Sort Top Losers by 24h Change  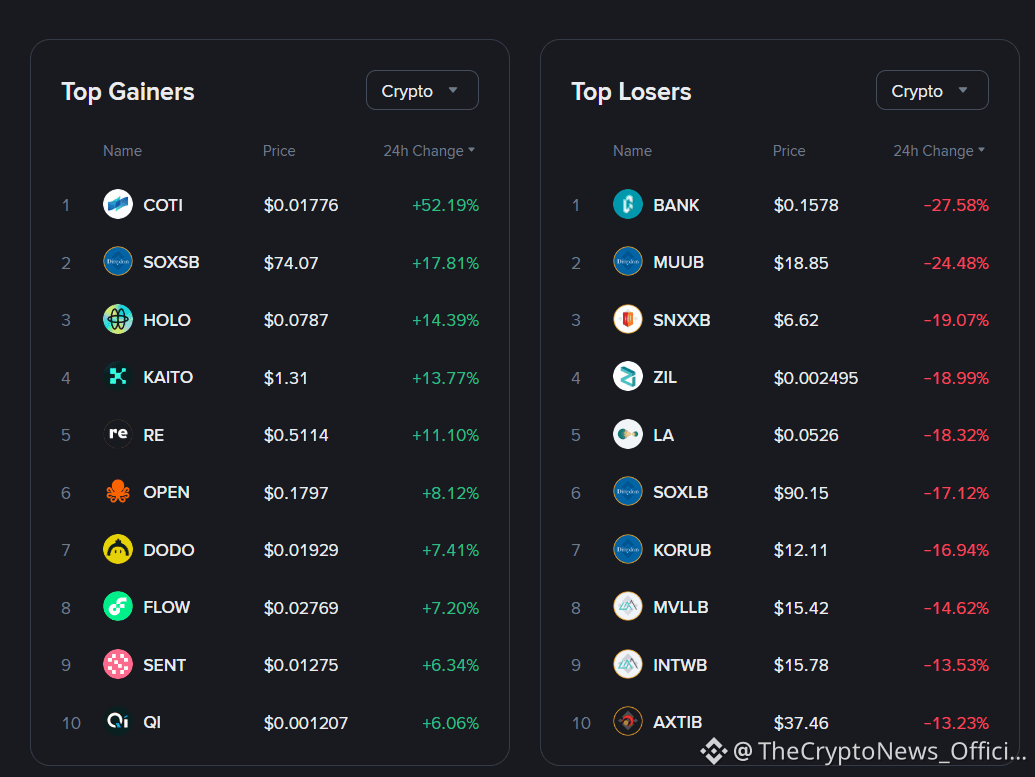click(939, 151)
